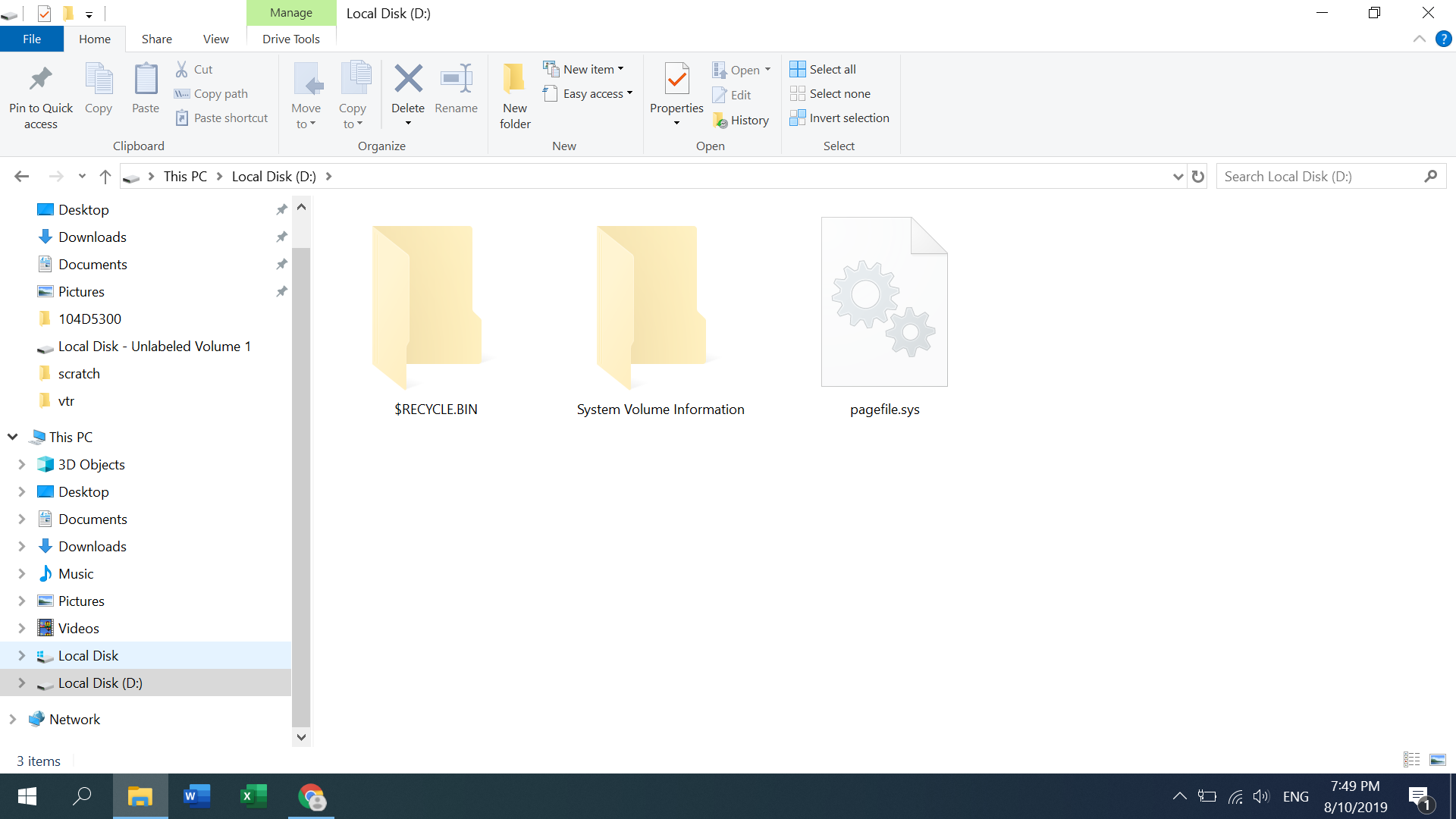Click Select all in the ribbon
Screen dimensions: 1456x819
click(x=824, y=69)
